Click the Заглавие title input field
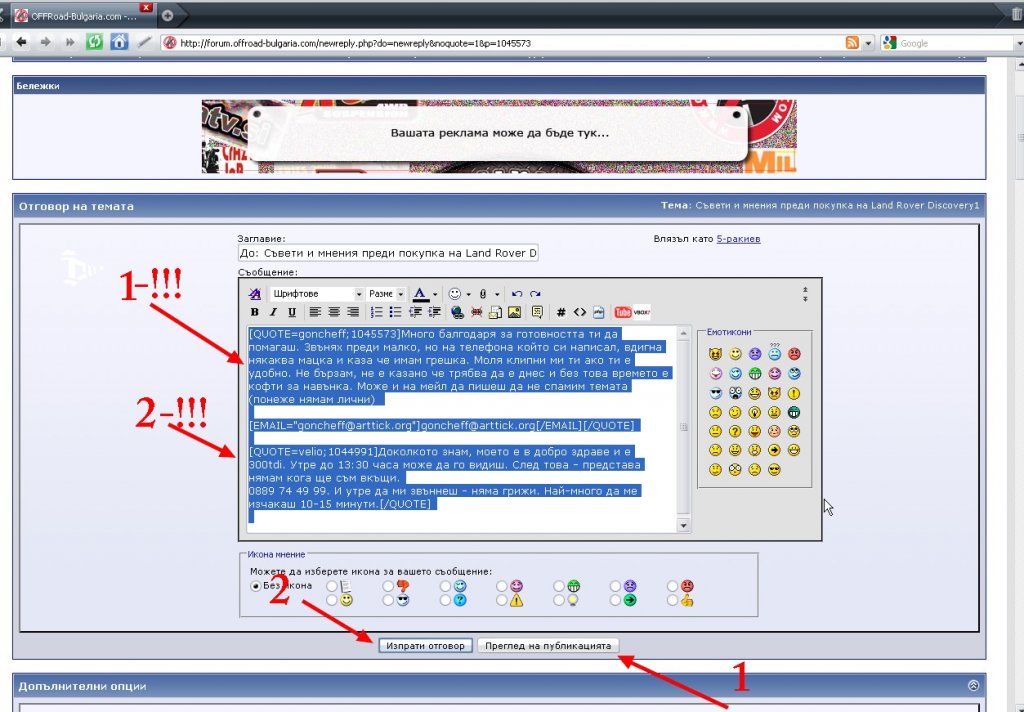 coord(388,253)
